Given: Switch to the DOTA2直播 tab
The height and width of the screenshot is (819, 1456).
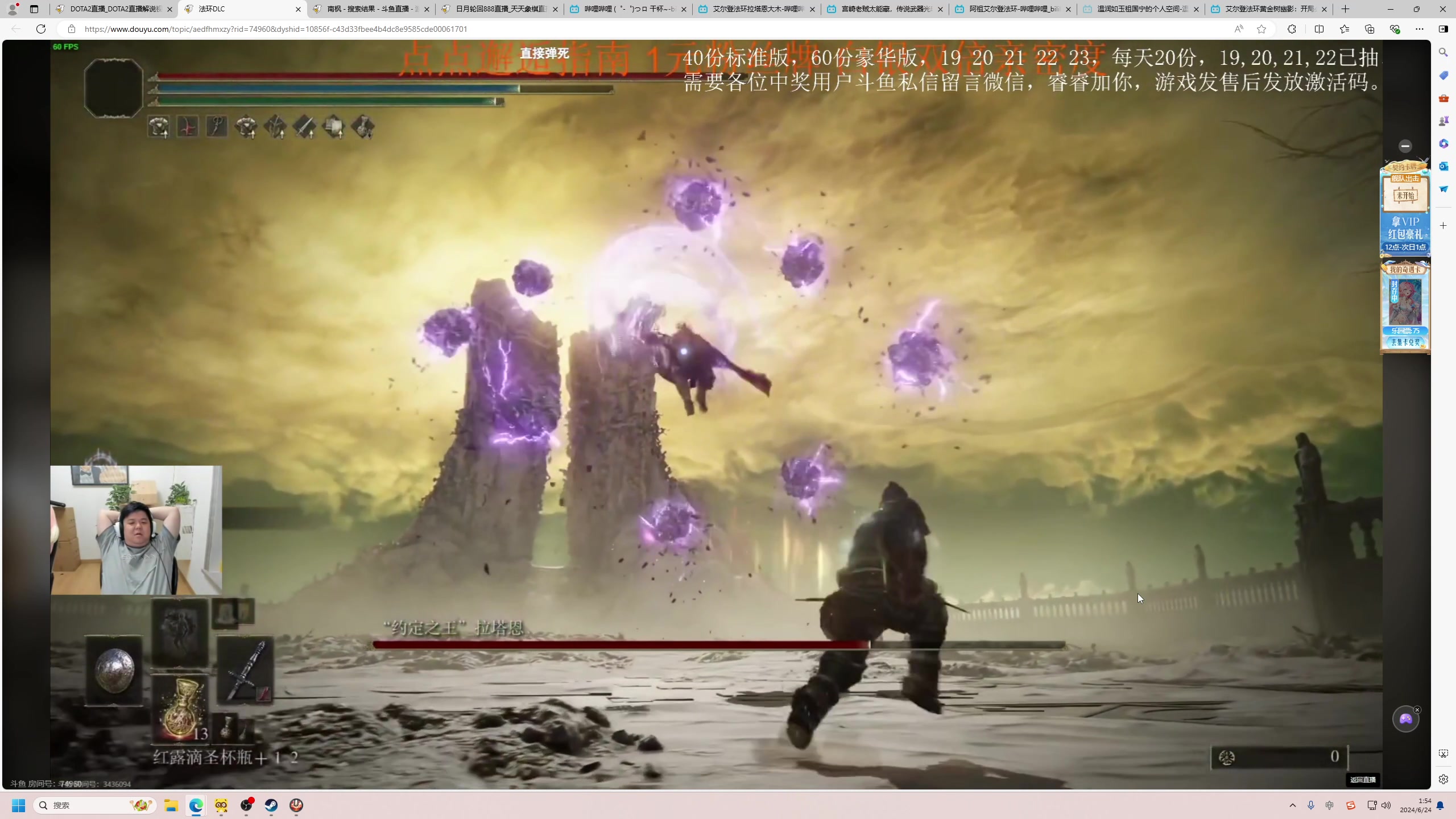Looking at the screenshot, I should point(114,9).
